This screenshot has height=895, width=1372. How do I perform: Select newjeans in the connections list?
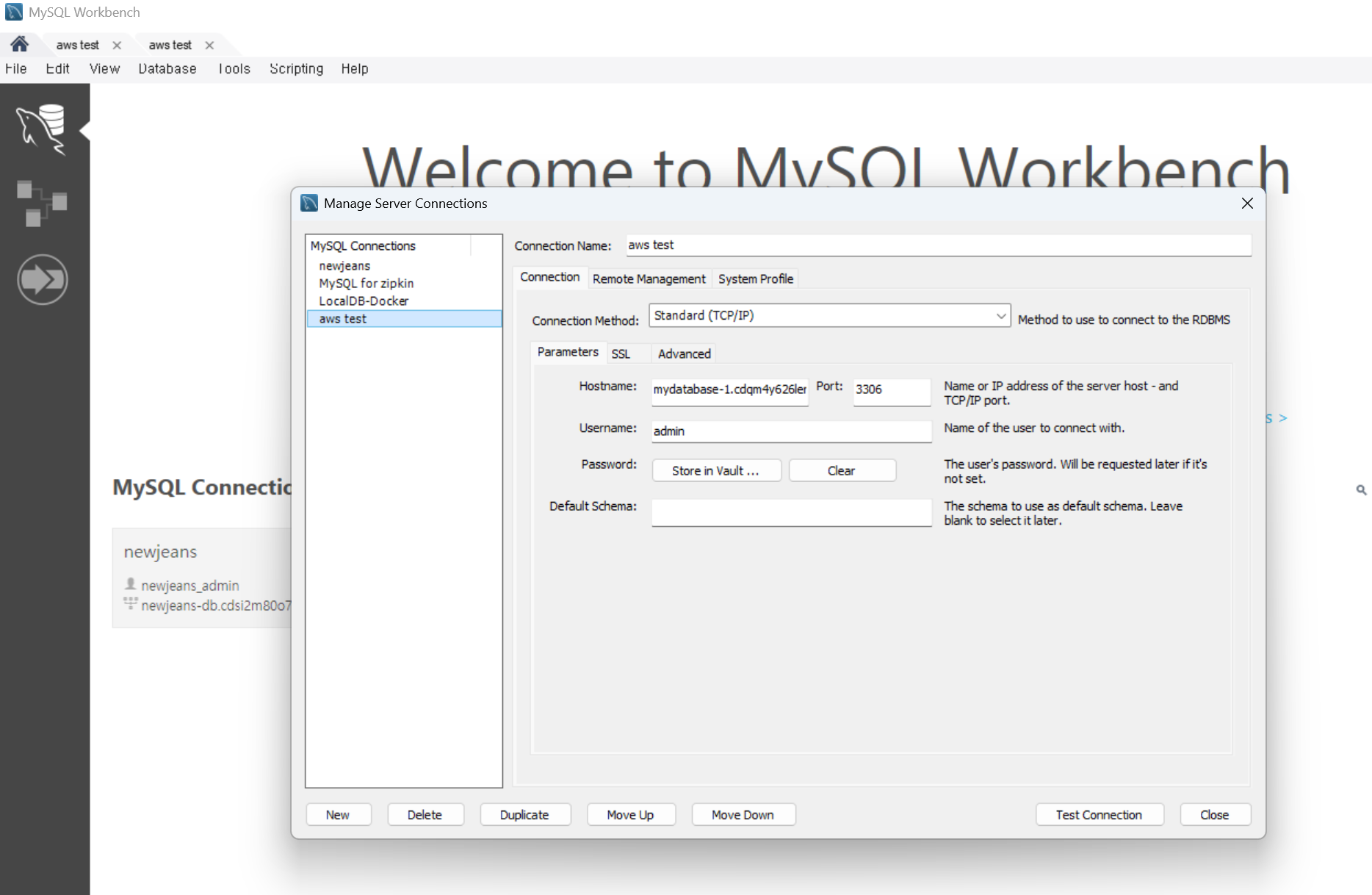click(404, 266)
